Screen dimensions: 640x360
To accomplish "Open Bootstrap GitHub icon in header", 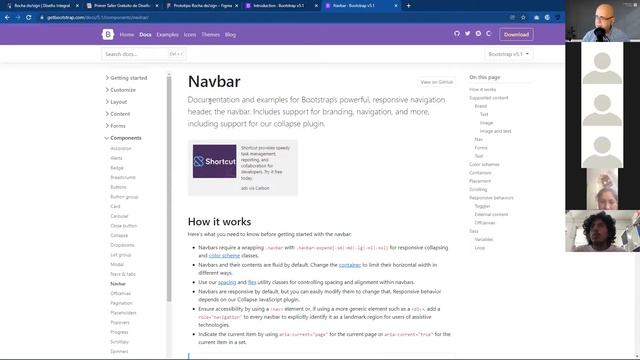I will (x=457, y=33).
